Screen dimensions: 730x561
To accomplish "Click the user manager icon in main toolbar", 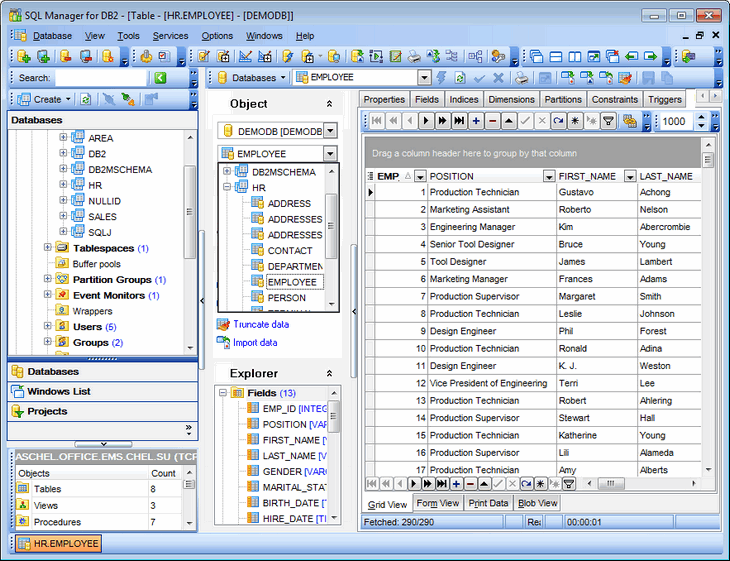I will click(x=498, y=56).
